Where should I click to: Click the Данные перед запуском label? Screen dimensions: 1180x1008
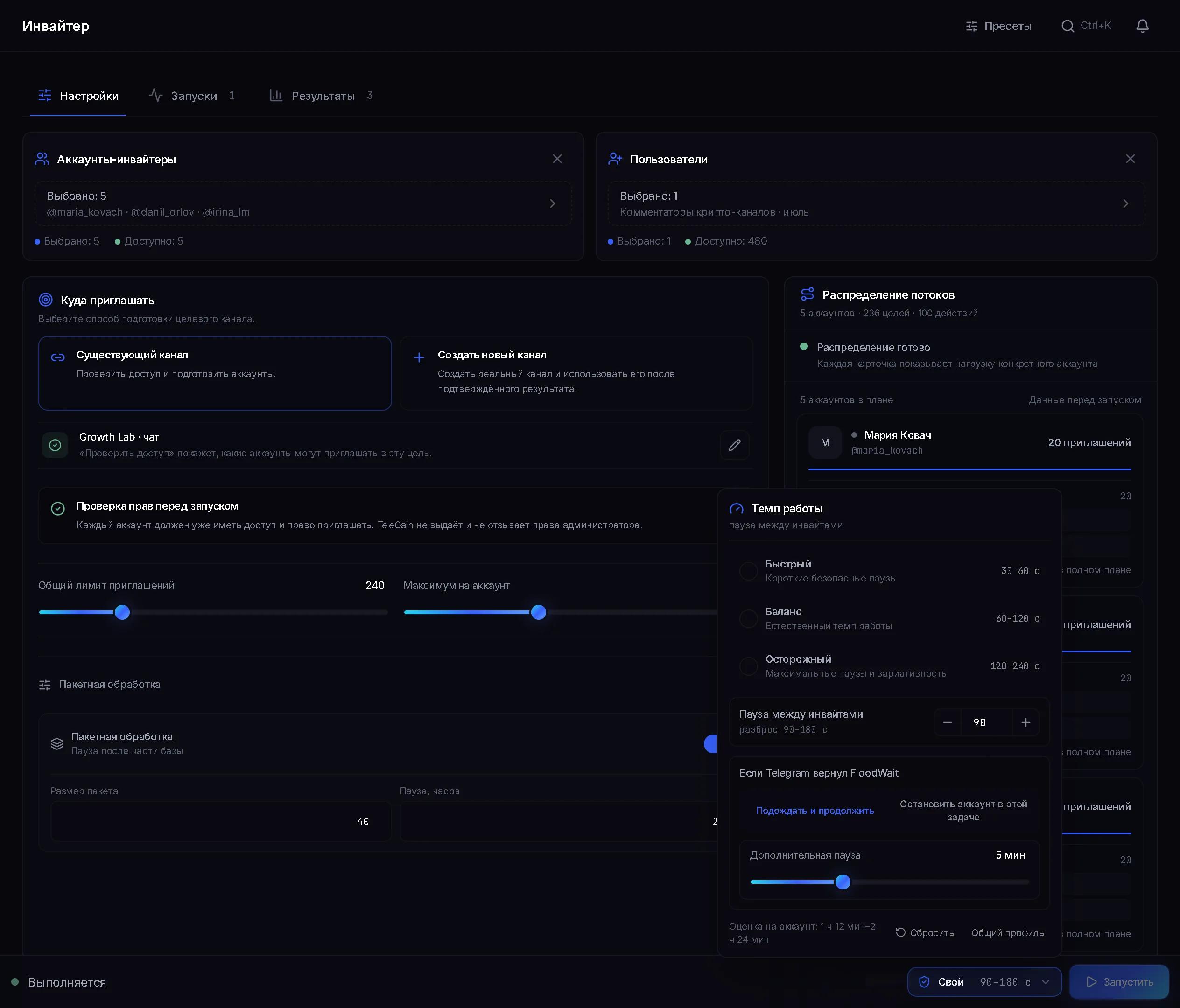click(x=1084, y=400)
